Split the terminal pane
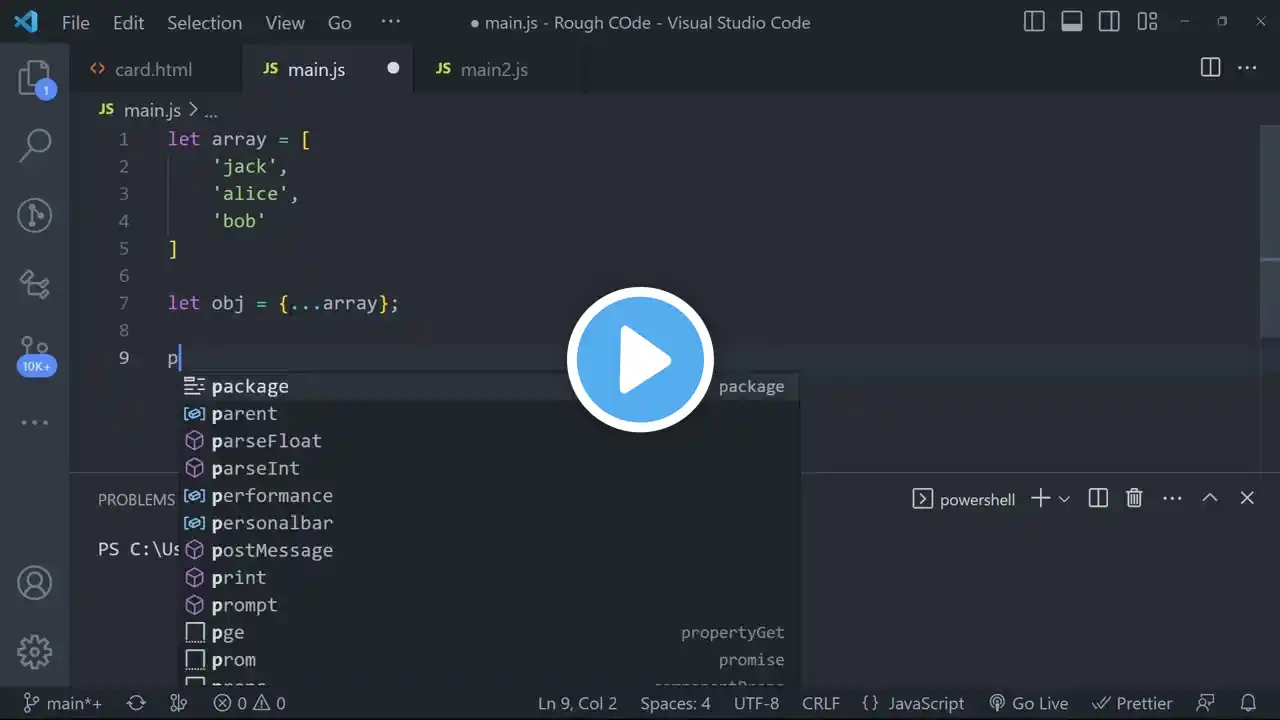 [1098, 498]
